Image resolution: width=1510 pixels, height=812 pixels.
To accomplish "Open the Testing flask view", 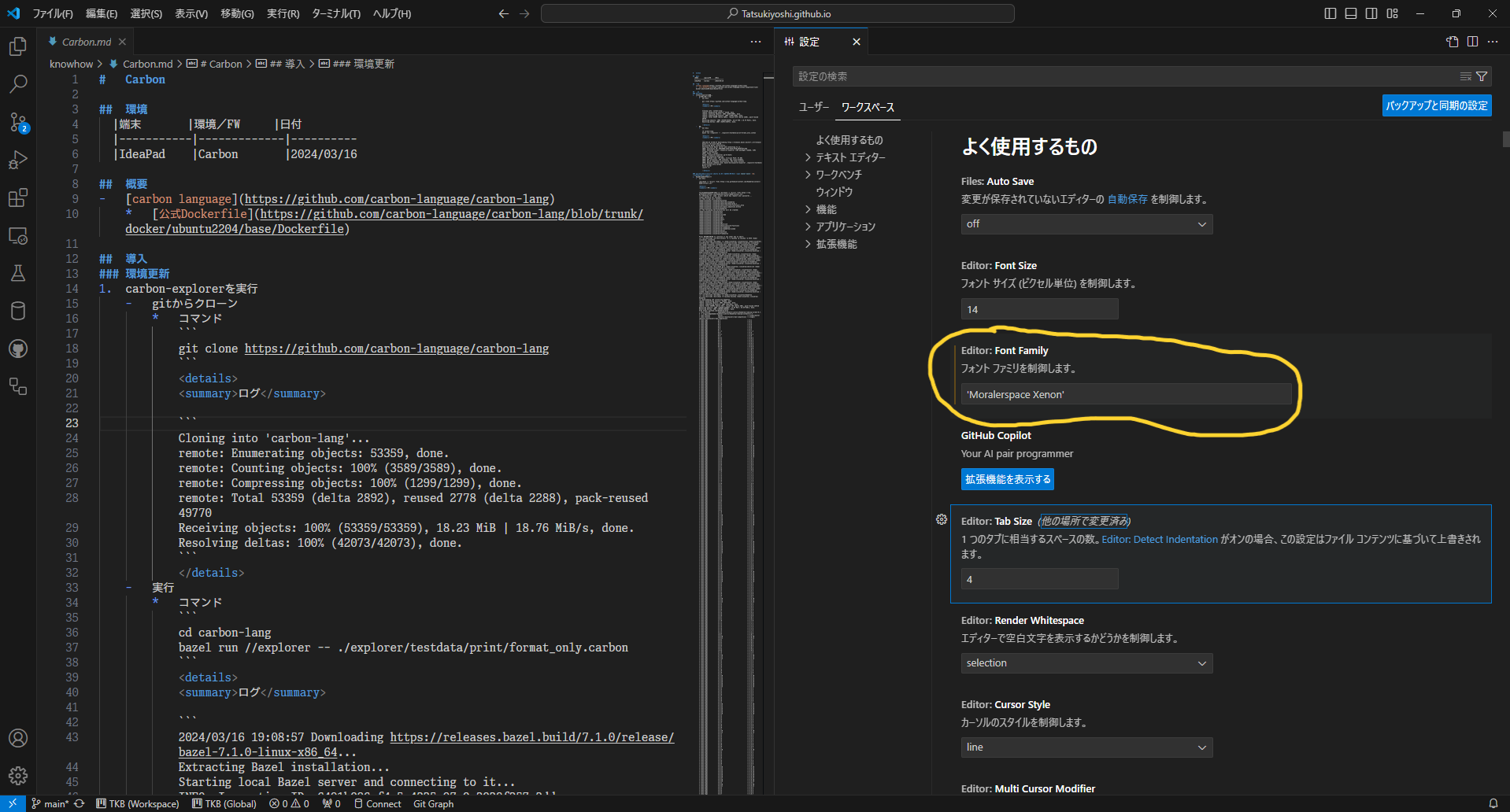I will (18, 273).
